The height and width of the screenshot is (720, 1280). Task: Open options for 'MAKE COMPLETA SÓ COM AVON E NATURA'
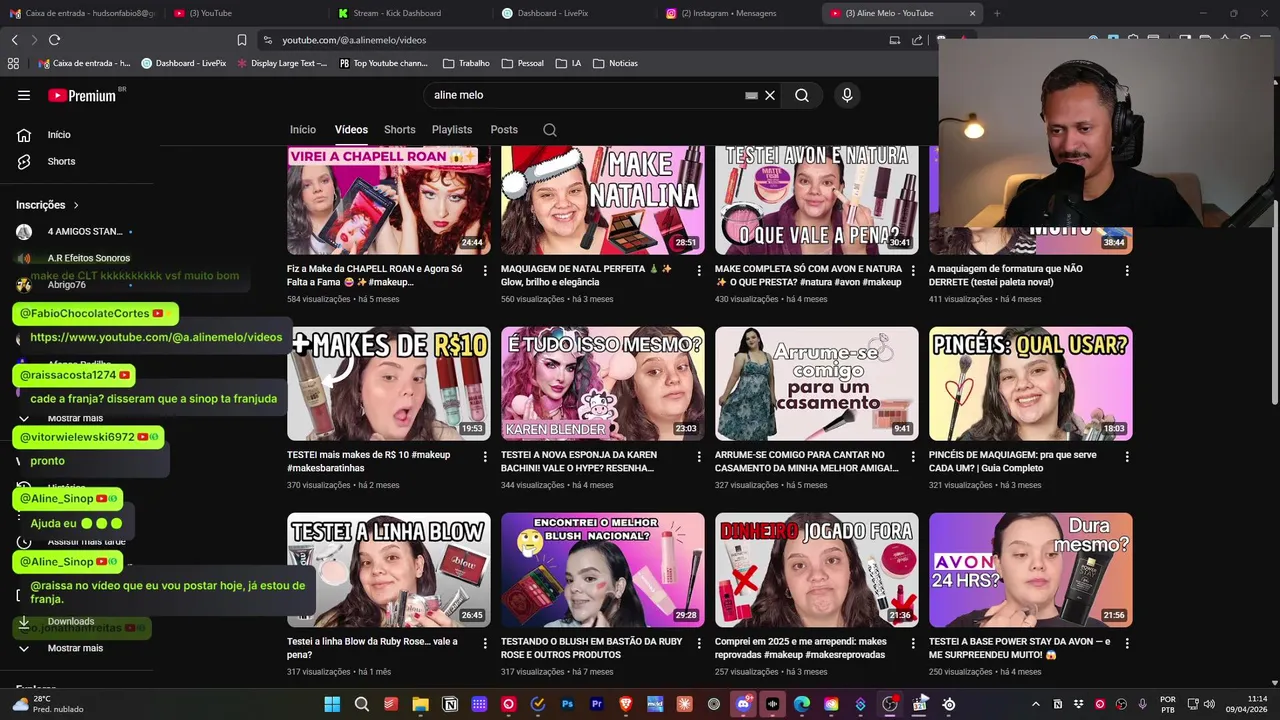coord(913,271)
